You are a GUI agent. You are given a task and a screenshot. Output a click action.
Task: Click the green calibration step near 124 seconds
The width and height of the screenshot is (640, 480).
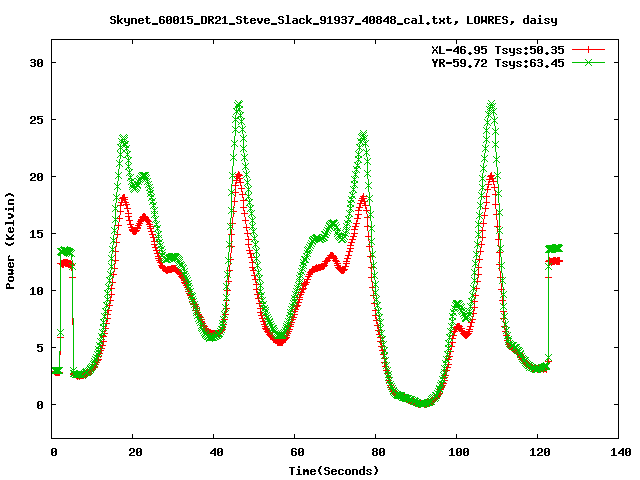pyautogui.click(x=554, y=248)
